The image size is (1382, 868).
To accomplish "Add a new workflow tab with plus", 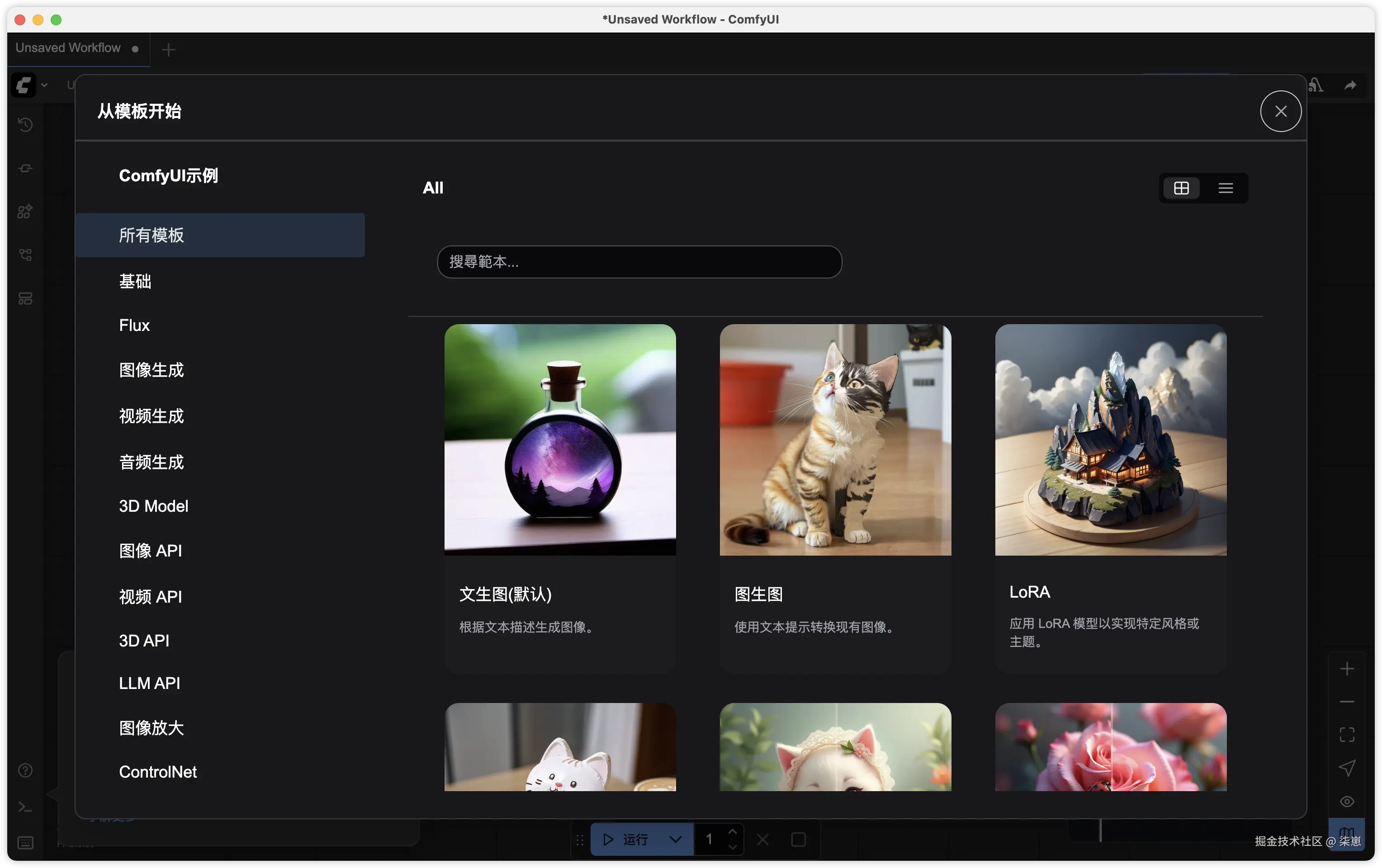I will (168, 50).
